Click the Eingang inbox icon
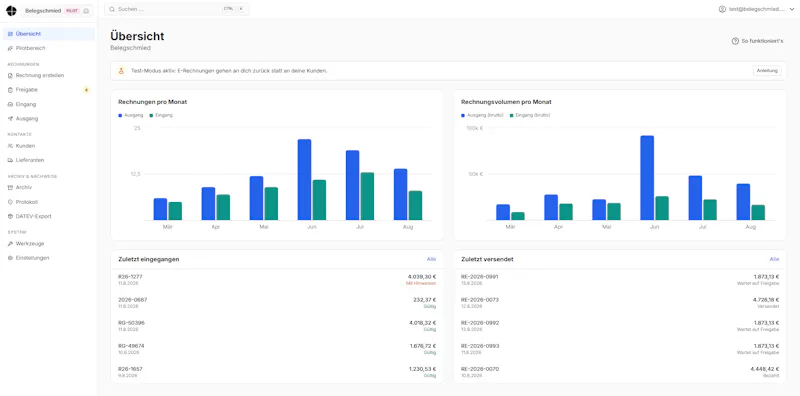This screenshot has height=396, width=800. pyautogui.click(x=11, y=104)
